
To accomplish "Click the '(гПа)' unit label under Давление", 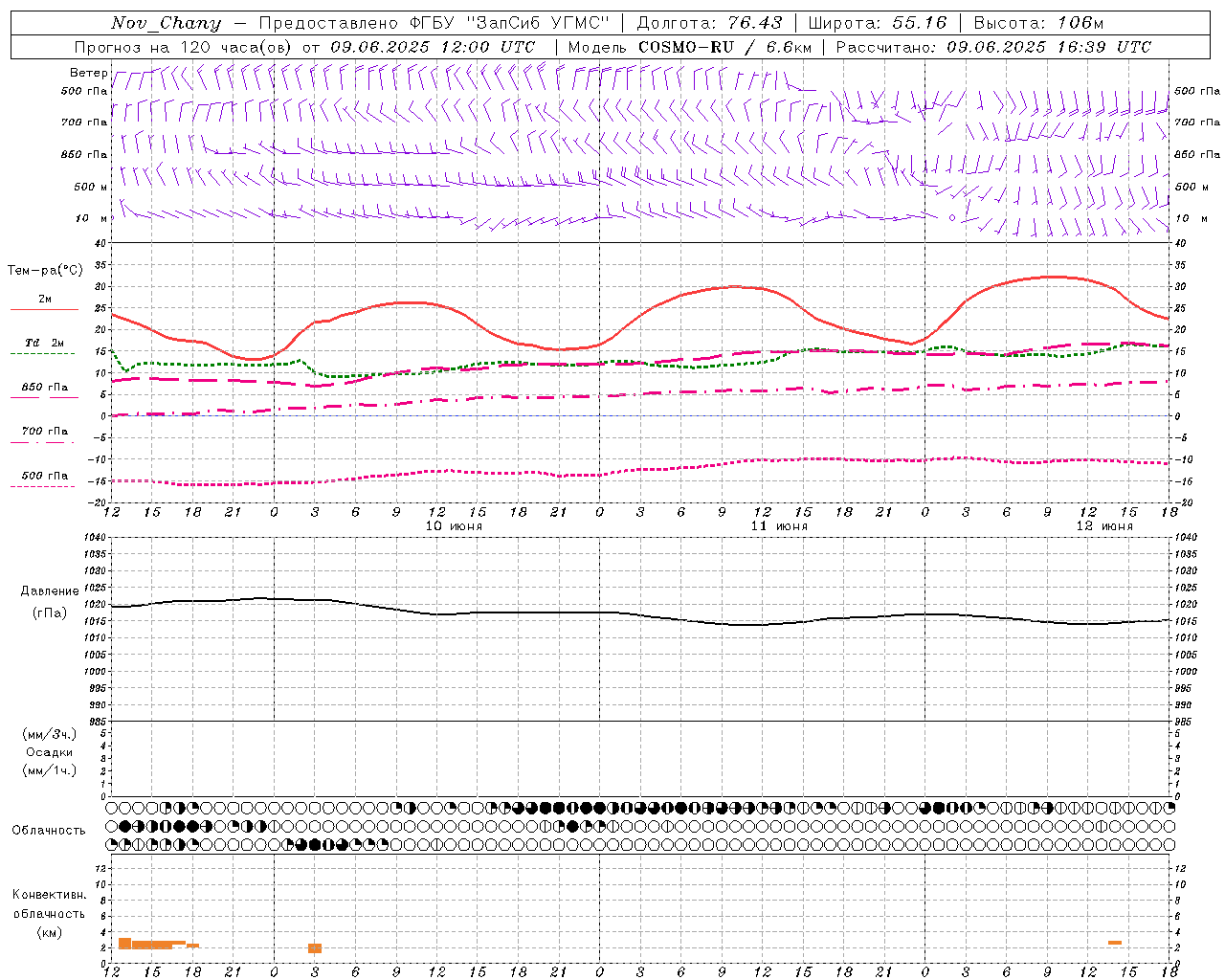I will coord(50,612).
